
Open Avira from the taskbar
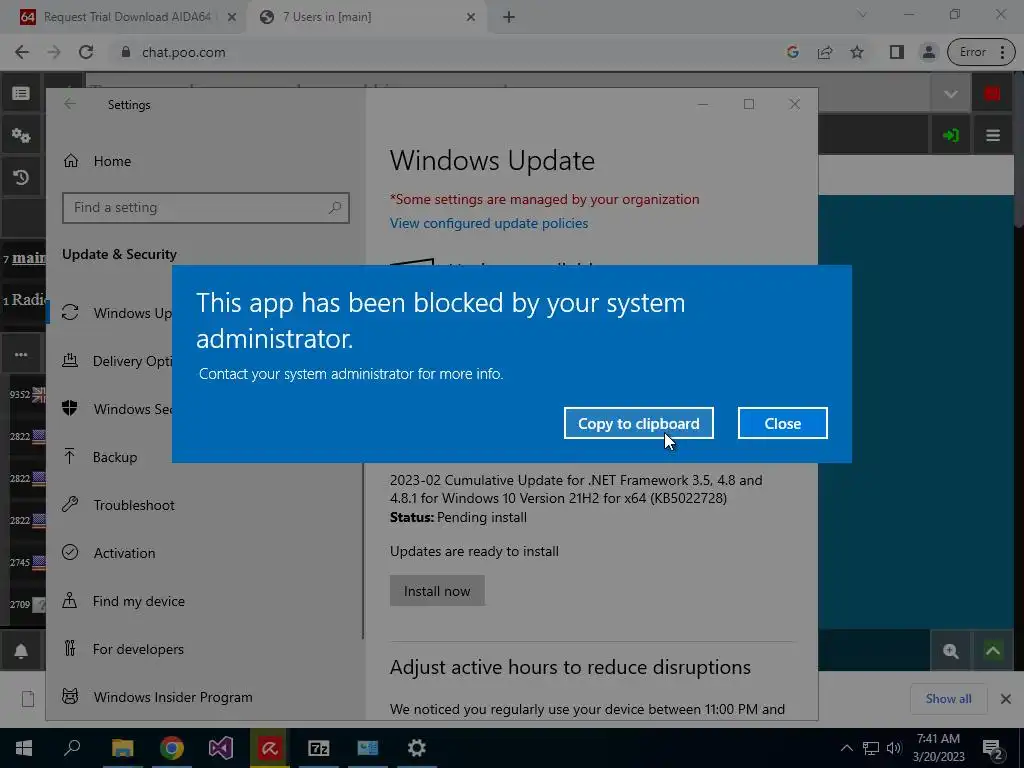pos(269,748)
